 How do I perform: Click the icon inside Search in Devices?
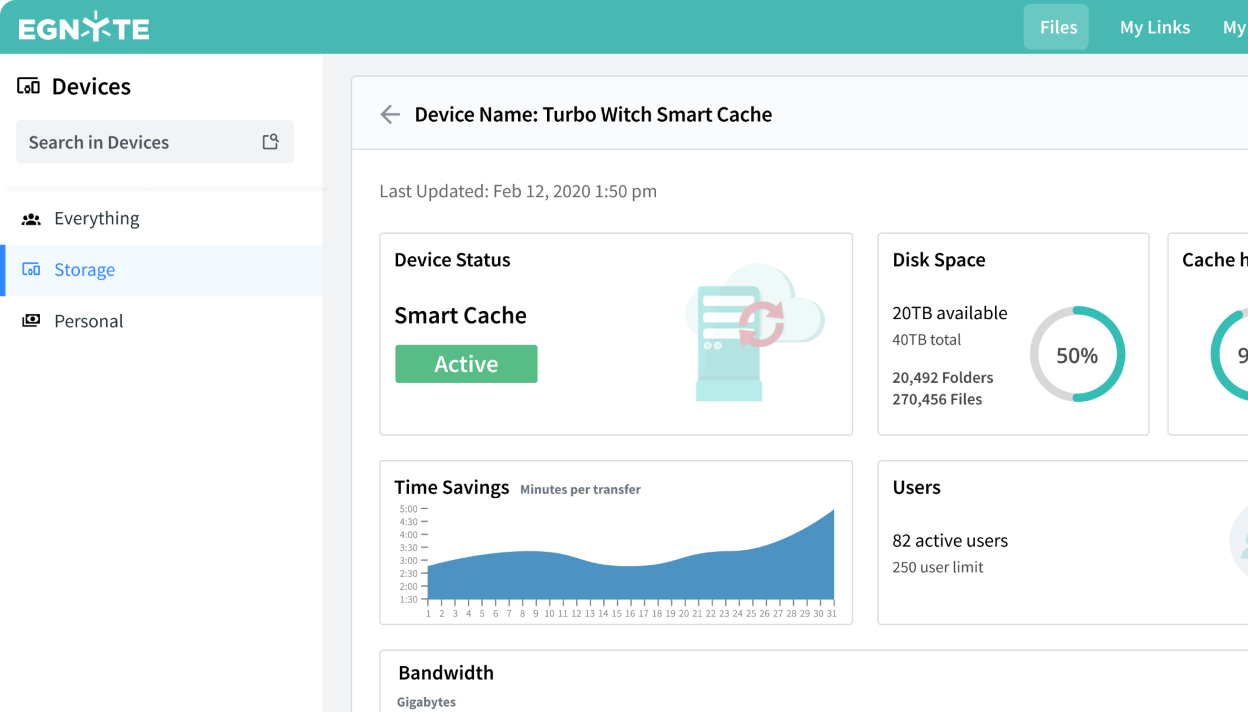point(270,142)
